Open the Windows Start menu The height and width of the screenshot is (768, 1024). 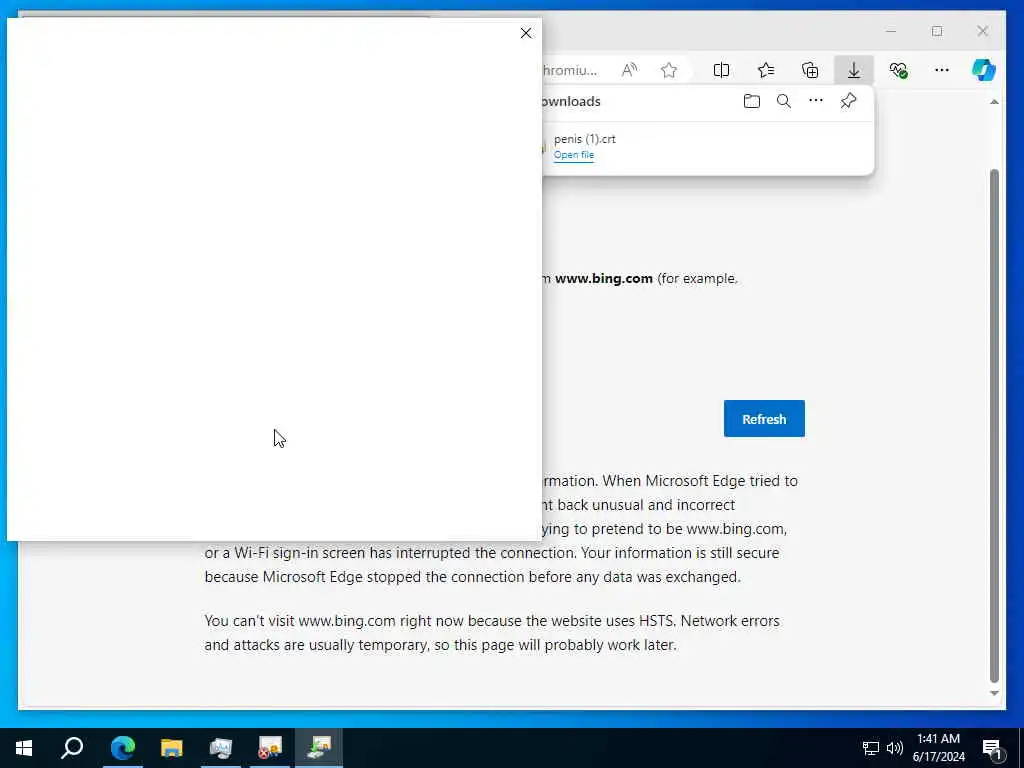pyautogui.click(x=24, y=748)
